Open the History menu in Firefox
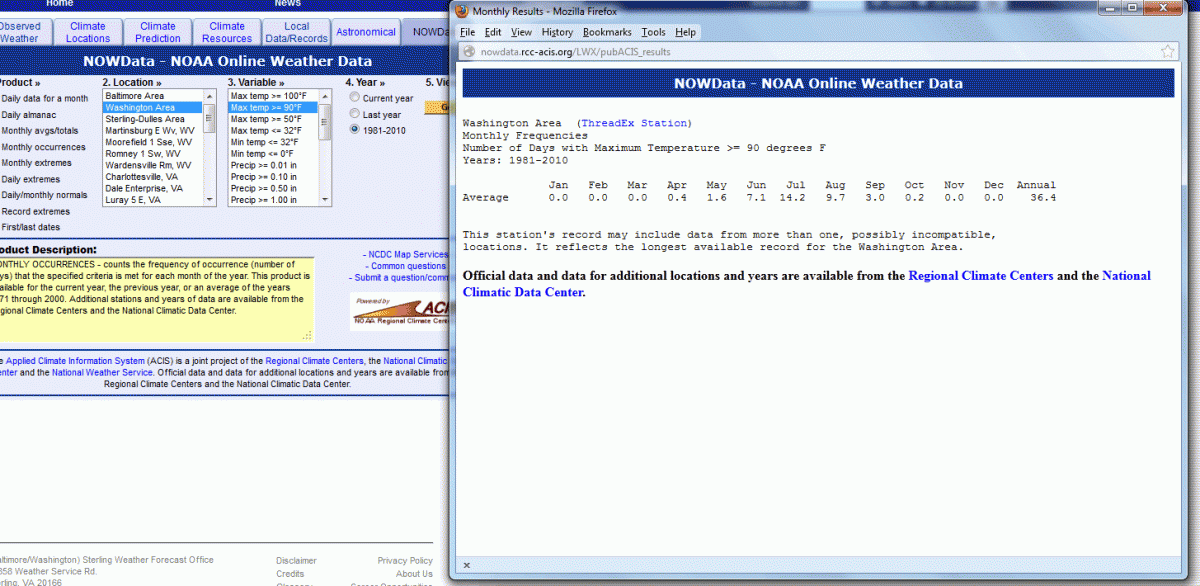Screen dimensions: 1200x586 point(557,32)
